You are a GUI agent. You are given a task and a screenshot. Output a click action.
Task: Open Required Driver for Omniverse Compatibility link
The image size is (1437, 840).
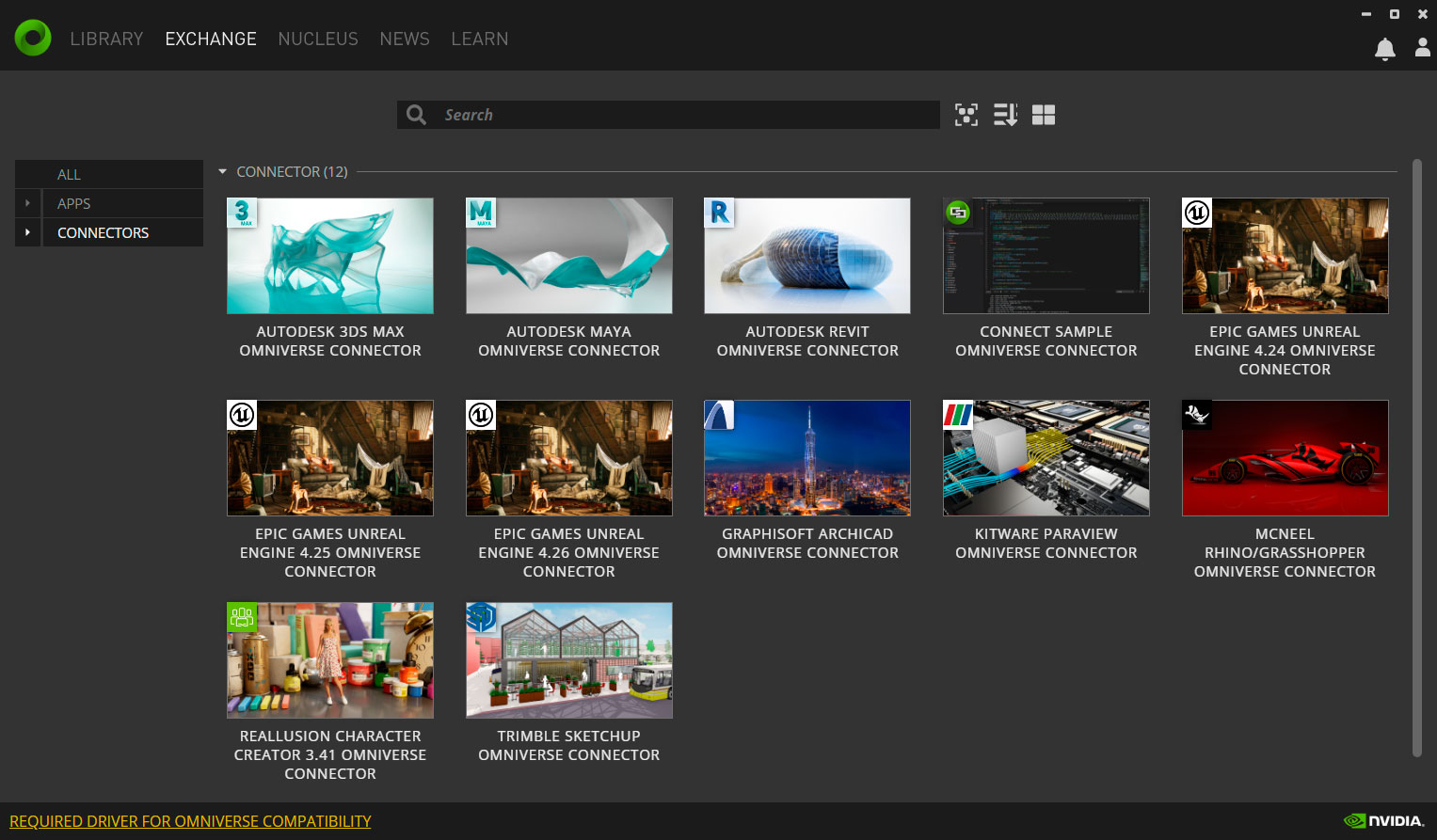point(190,821)
